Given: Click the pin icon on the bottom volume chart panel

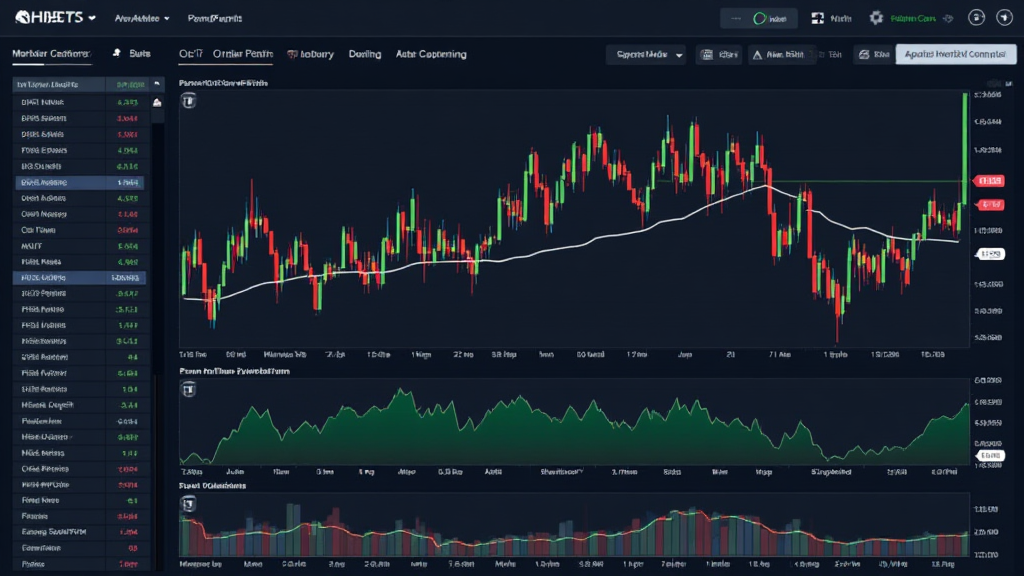Looking at the screenshot, I should 189,504.
